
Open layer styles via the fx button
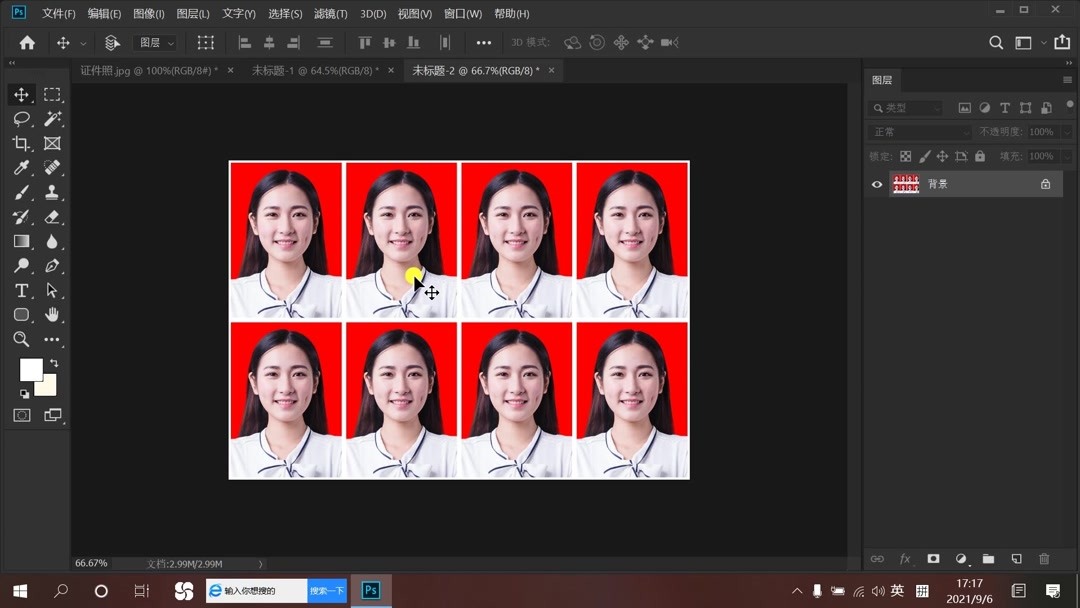point(904,559)
